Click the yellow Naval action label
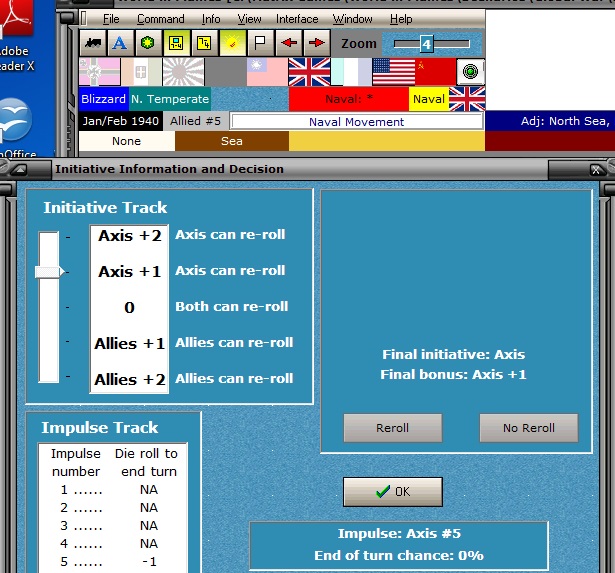This screenshot has width=615, height=573. 429,99
